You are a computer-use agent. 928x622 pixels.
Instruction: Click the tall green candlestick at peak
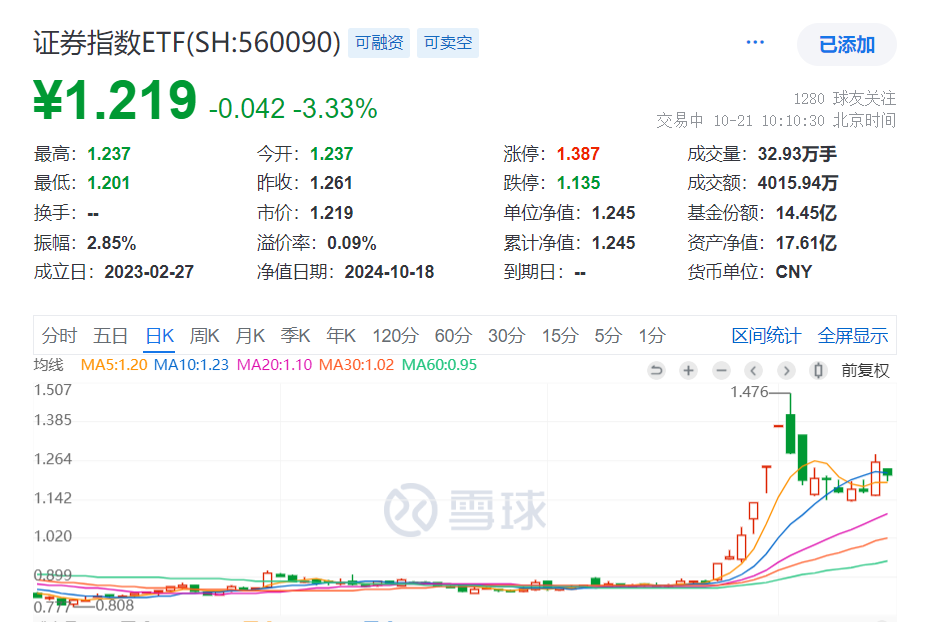790,433
